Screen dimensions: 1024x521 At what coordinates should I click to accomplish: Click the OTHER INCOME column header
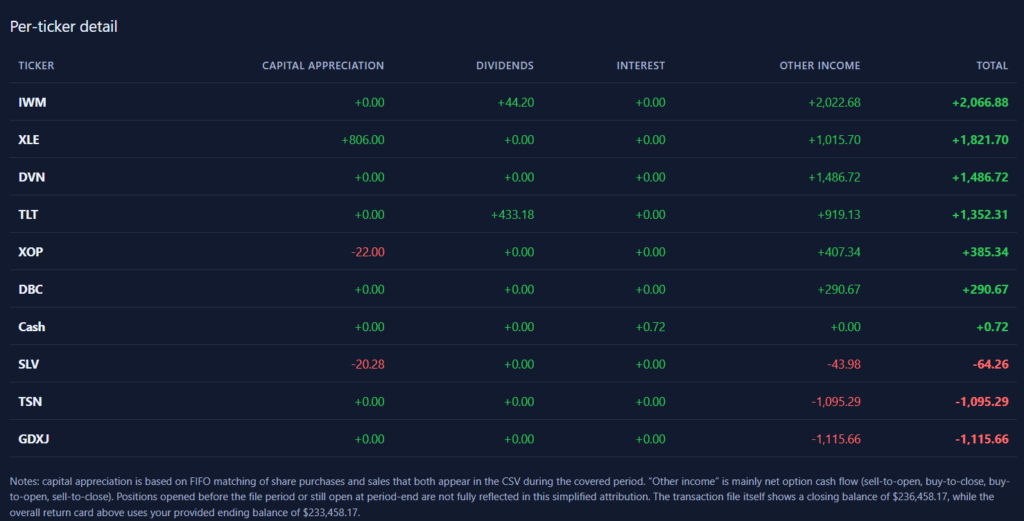[819, 66]
